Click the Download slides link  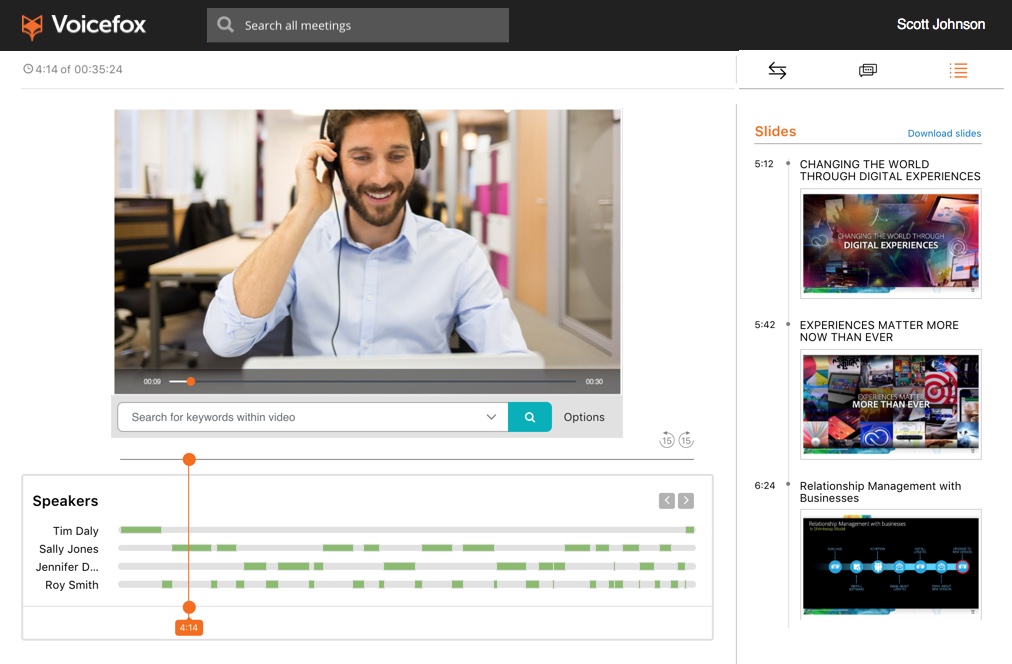[944, 133]
